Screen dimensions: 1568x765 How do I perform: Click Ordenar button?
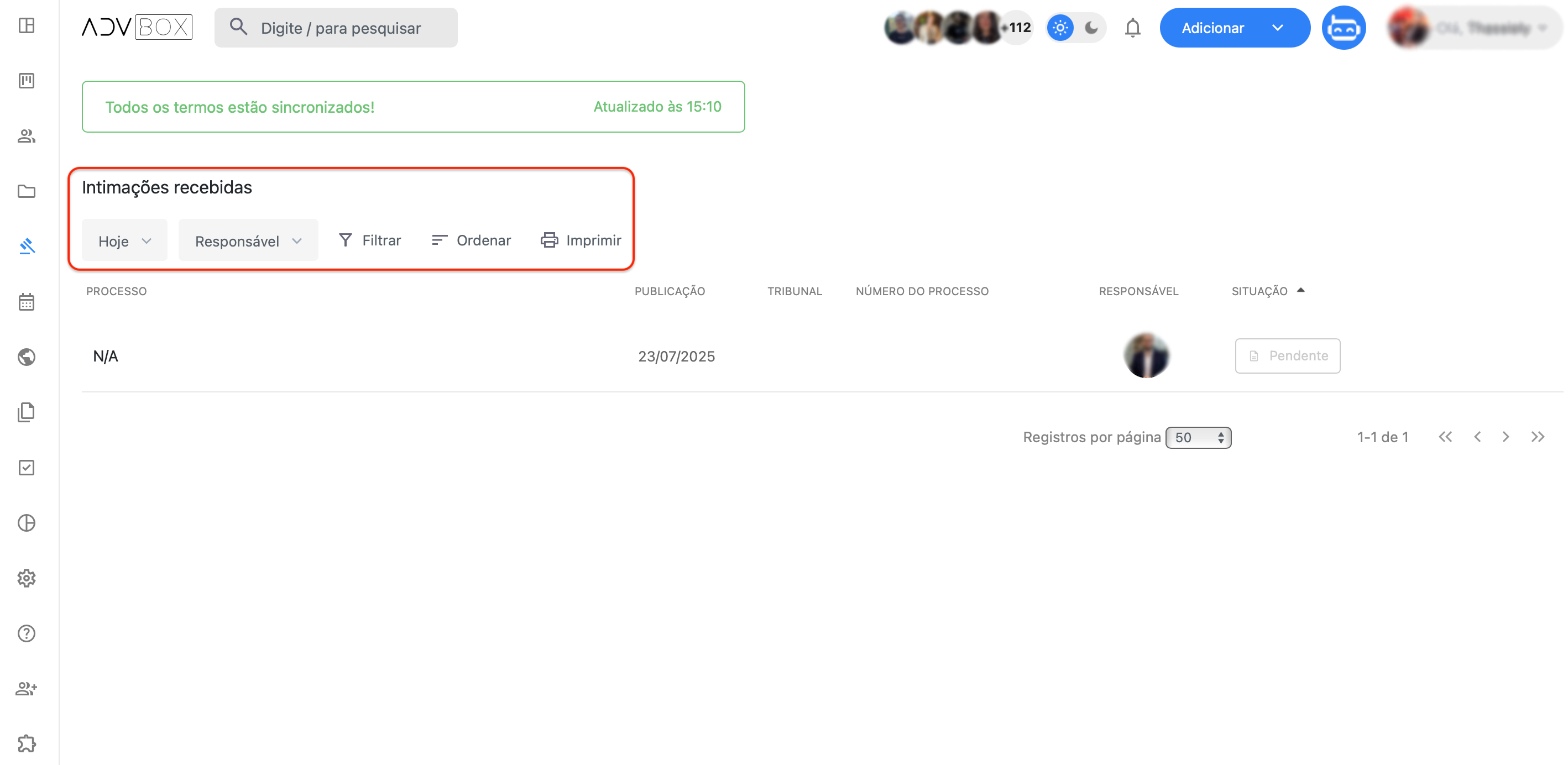click(x=471, y=240)
